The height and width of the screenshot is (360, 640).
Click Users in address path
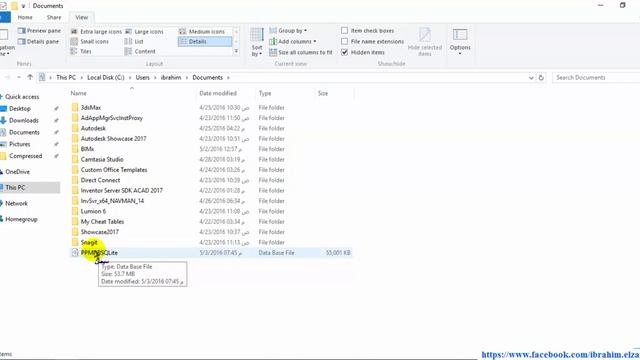[x=142, y=78]
